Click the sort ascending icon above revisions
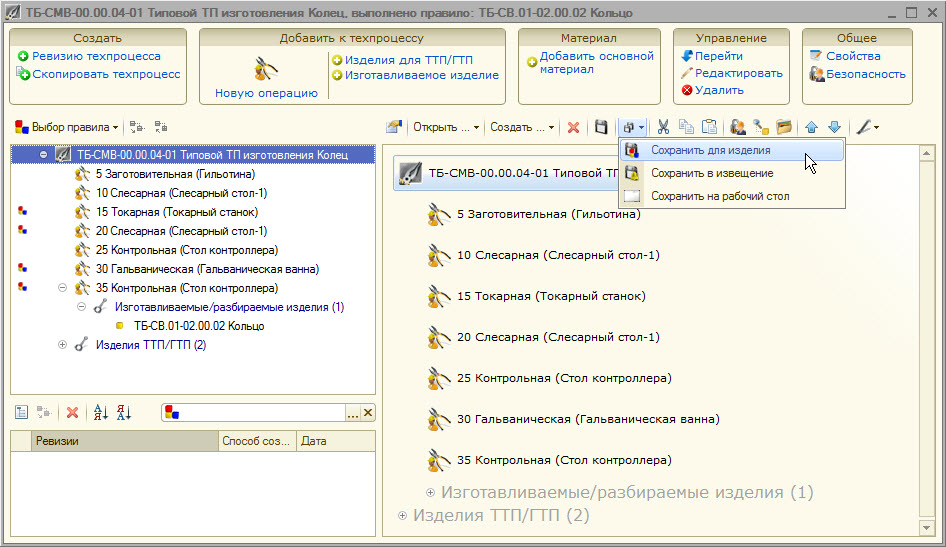This screenshot has height=547, width=946. (100, 412)
